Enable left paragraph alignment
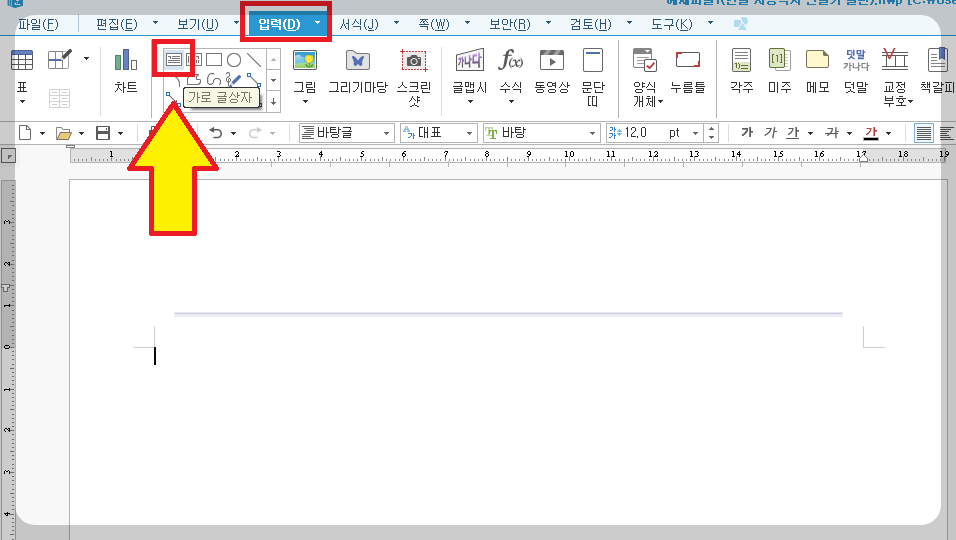This screenshot has width=956, height=540. point(946,133)
